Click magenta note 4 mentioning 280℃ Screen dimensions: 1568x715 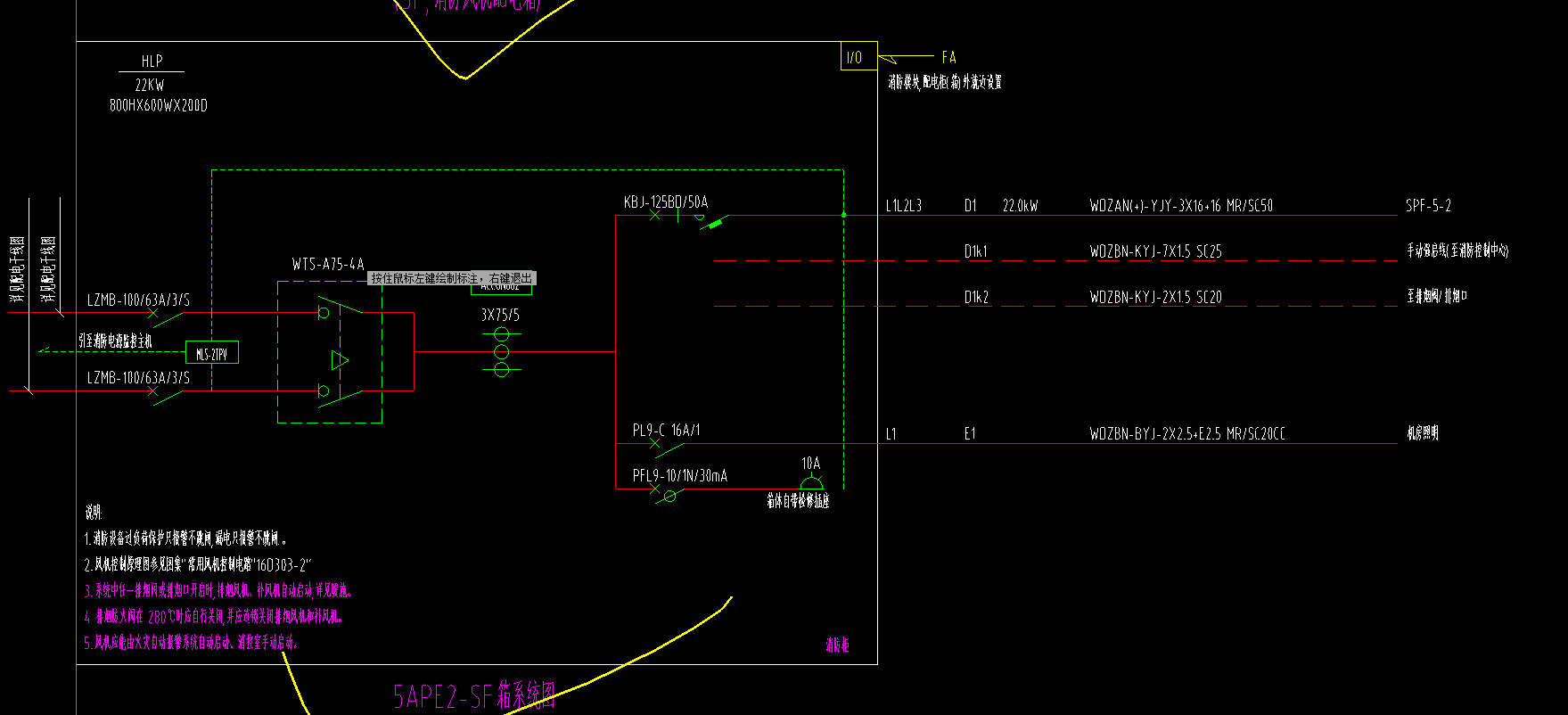click(213, 616)
